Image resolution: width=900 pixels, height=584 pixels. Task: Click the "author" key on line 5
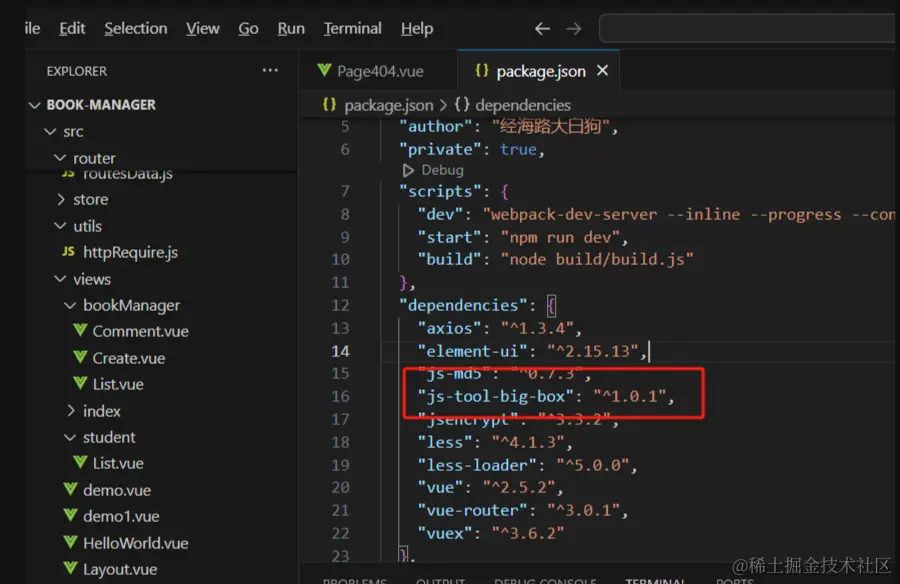(436, 126)
